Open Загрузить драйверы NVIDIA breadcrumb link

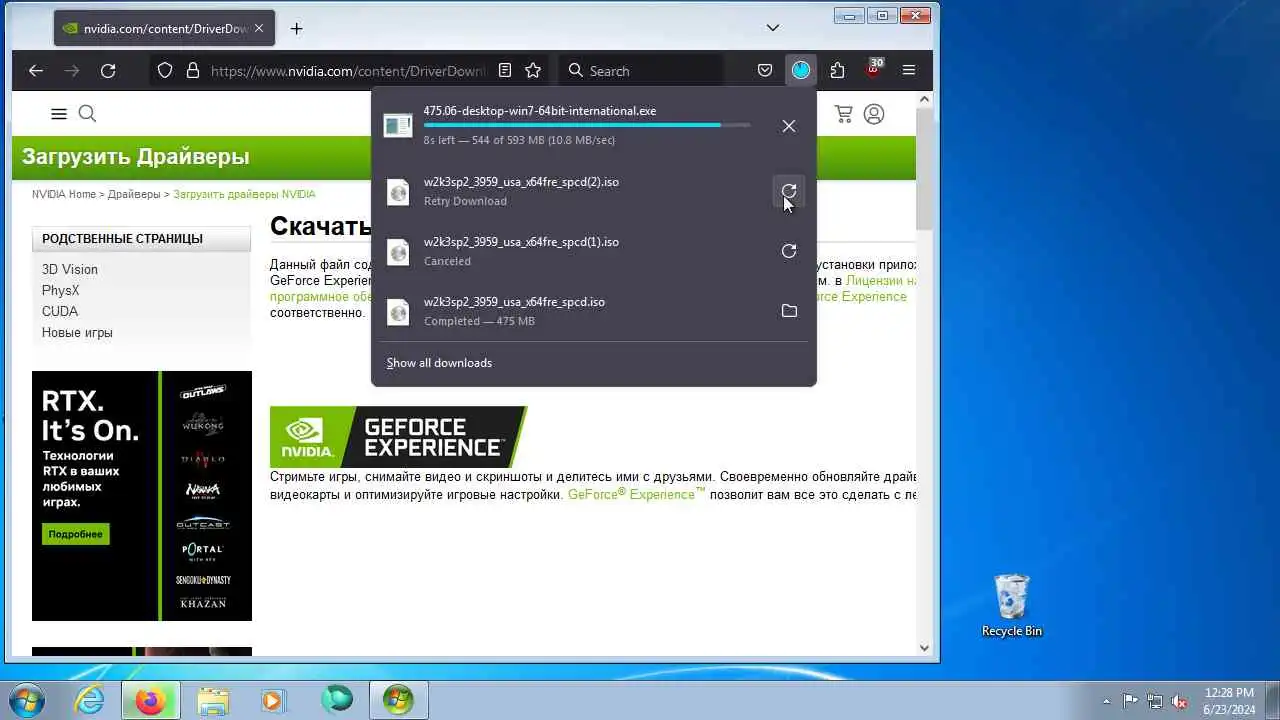244,194
